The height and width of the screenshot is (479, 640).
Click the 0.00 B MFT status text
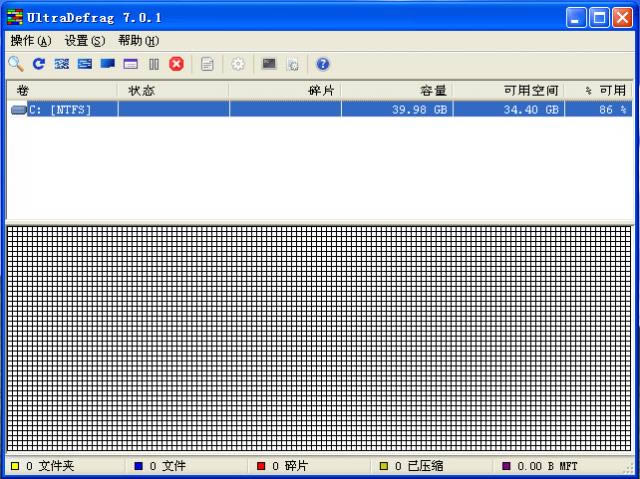pos(547,466)
